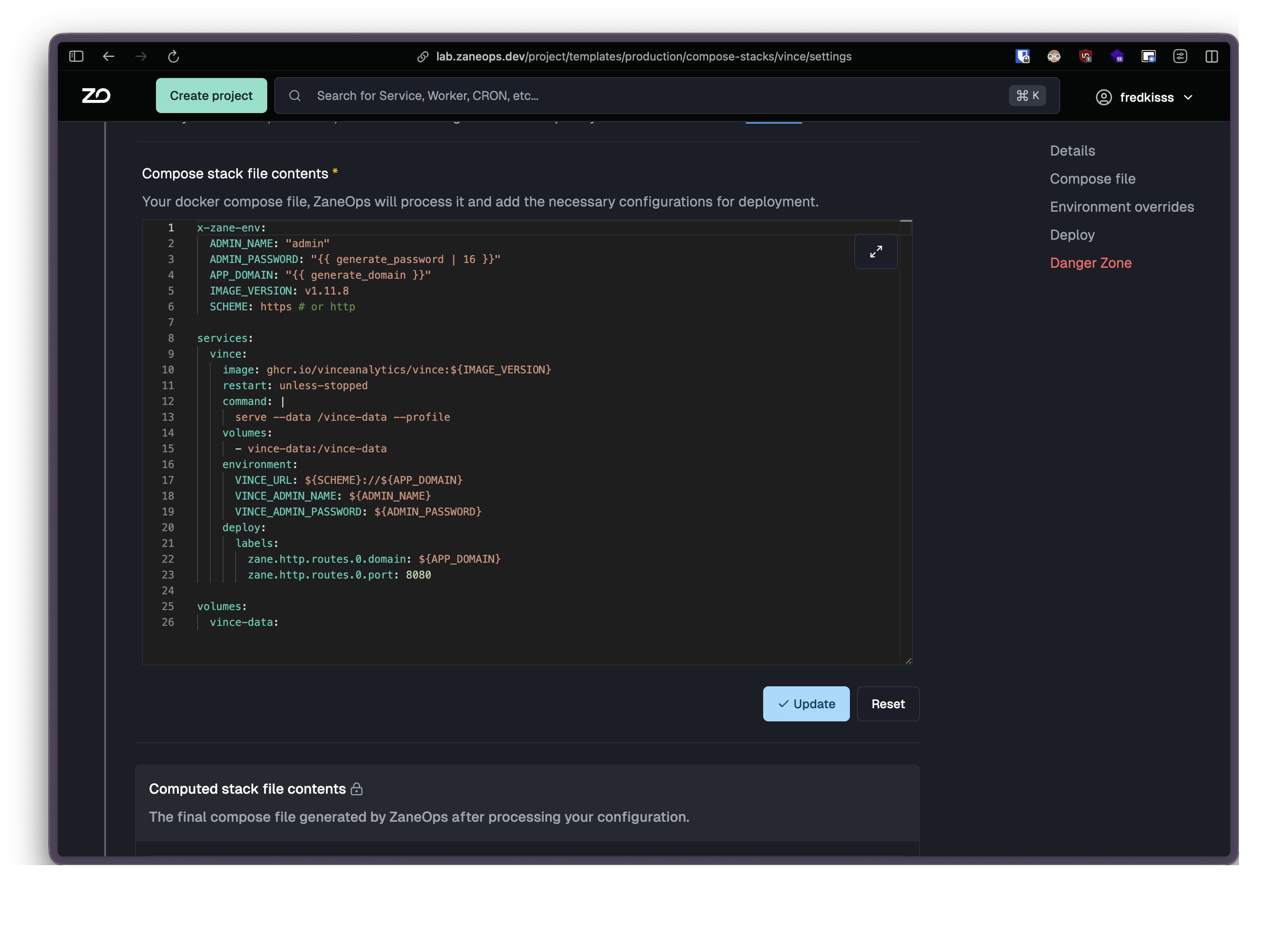Viewport: 1288px width, 930px height.
Task: Click the lock icon next to Computed stack
Action: click(357, 788)
